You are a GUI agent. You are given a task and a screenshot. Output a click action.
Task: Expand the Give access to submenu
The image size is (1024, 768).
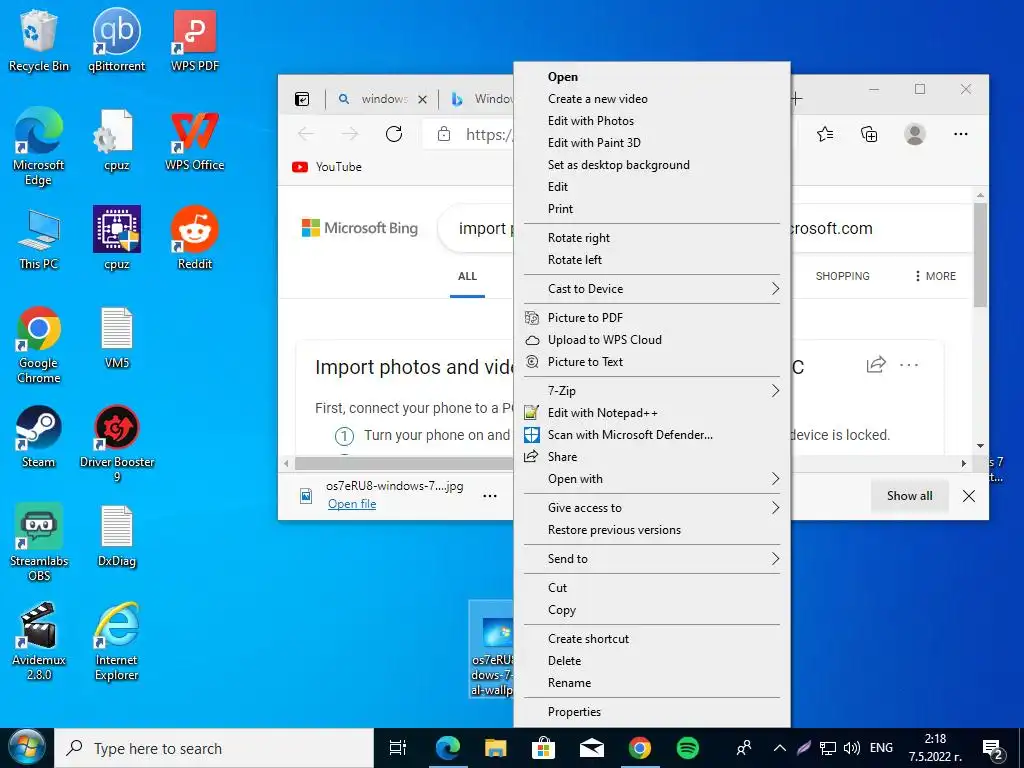(652, 507)
